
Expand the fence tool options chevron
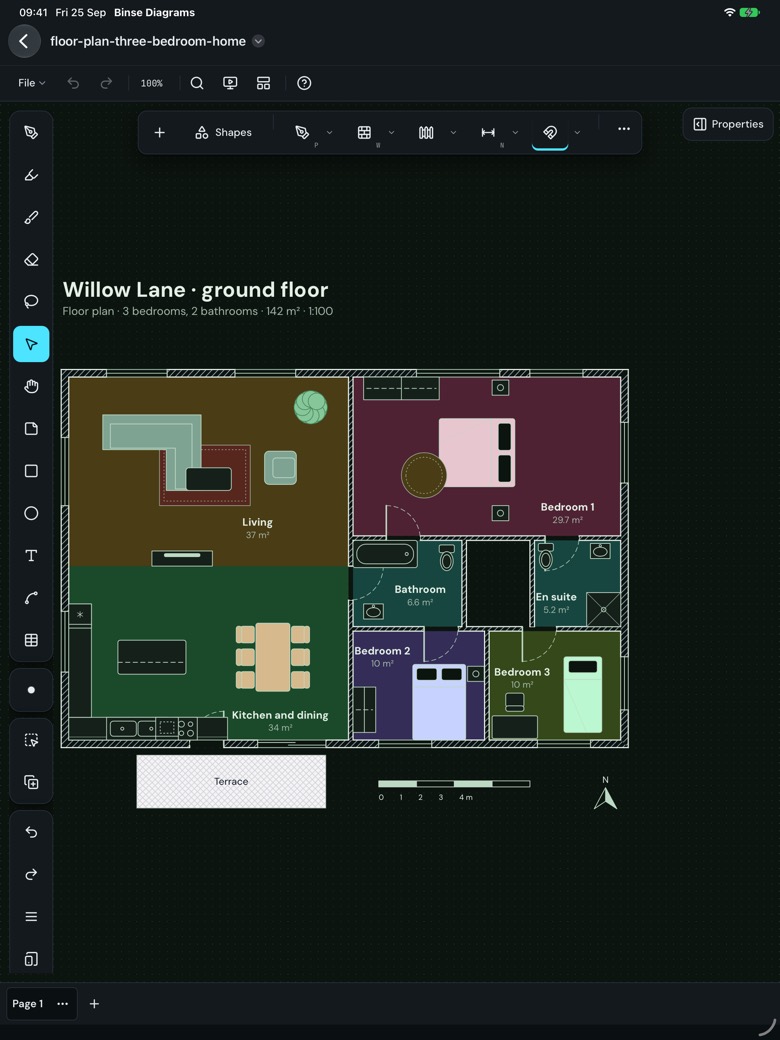click(x=453, y=133)
